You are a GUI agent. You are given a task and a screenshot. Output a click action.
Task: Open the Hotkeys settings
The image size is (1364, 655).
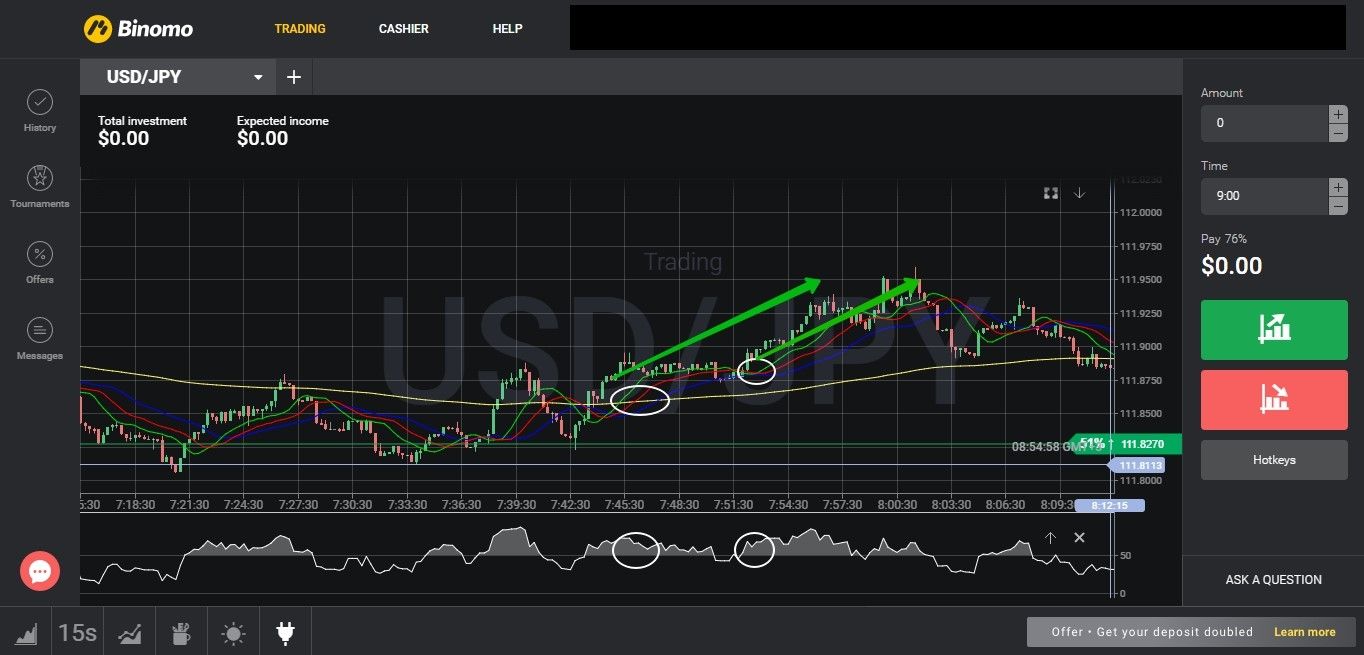pyautogui.click(x=1274, y=460)
